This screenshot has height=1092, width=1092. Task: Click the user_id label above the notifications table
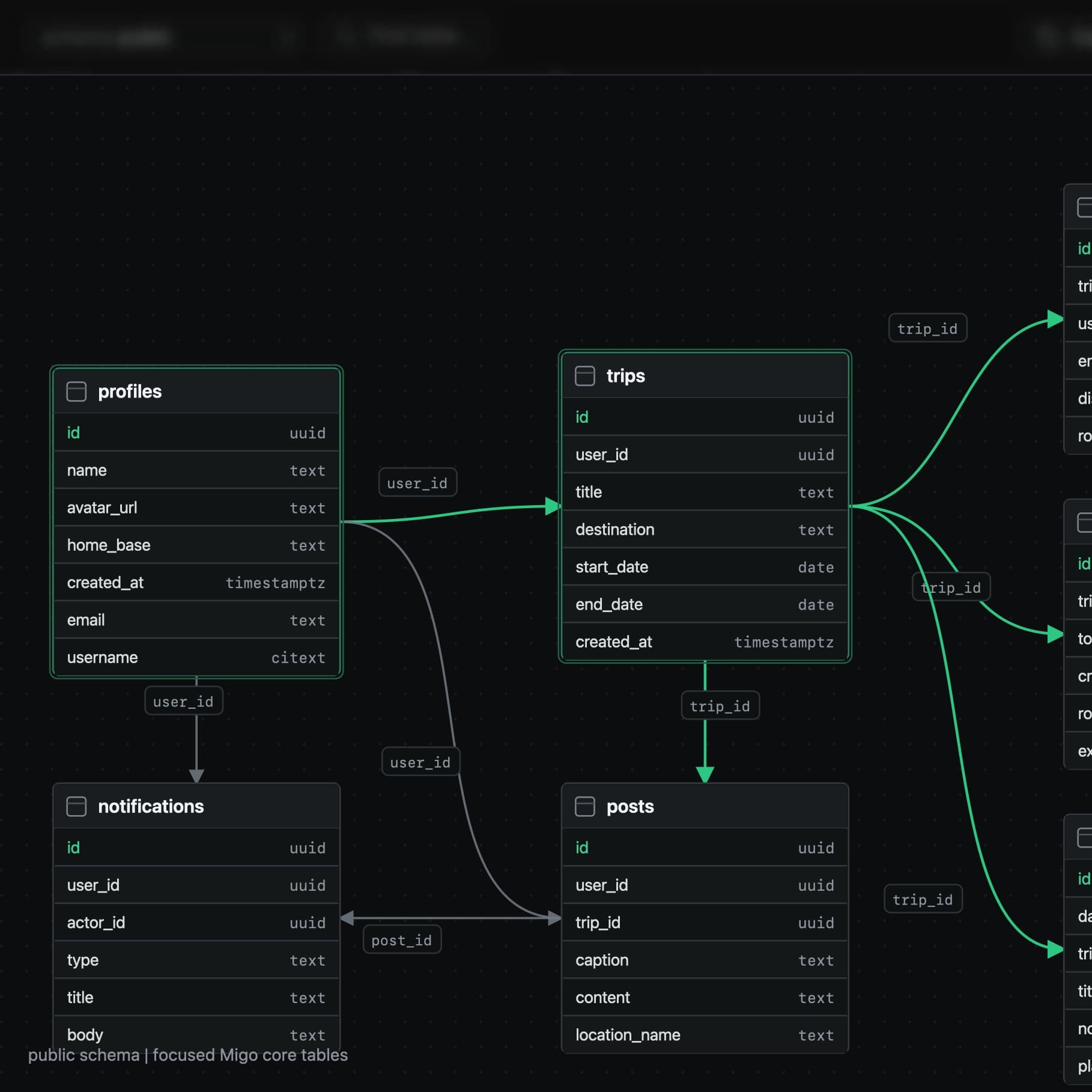click(x=184, y=701)
